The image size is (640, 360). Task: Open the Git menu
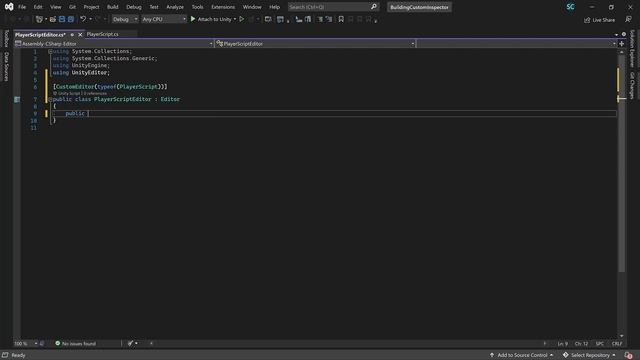point(72,7)
